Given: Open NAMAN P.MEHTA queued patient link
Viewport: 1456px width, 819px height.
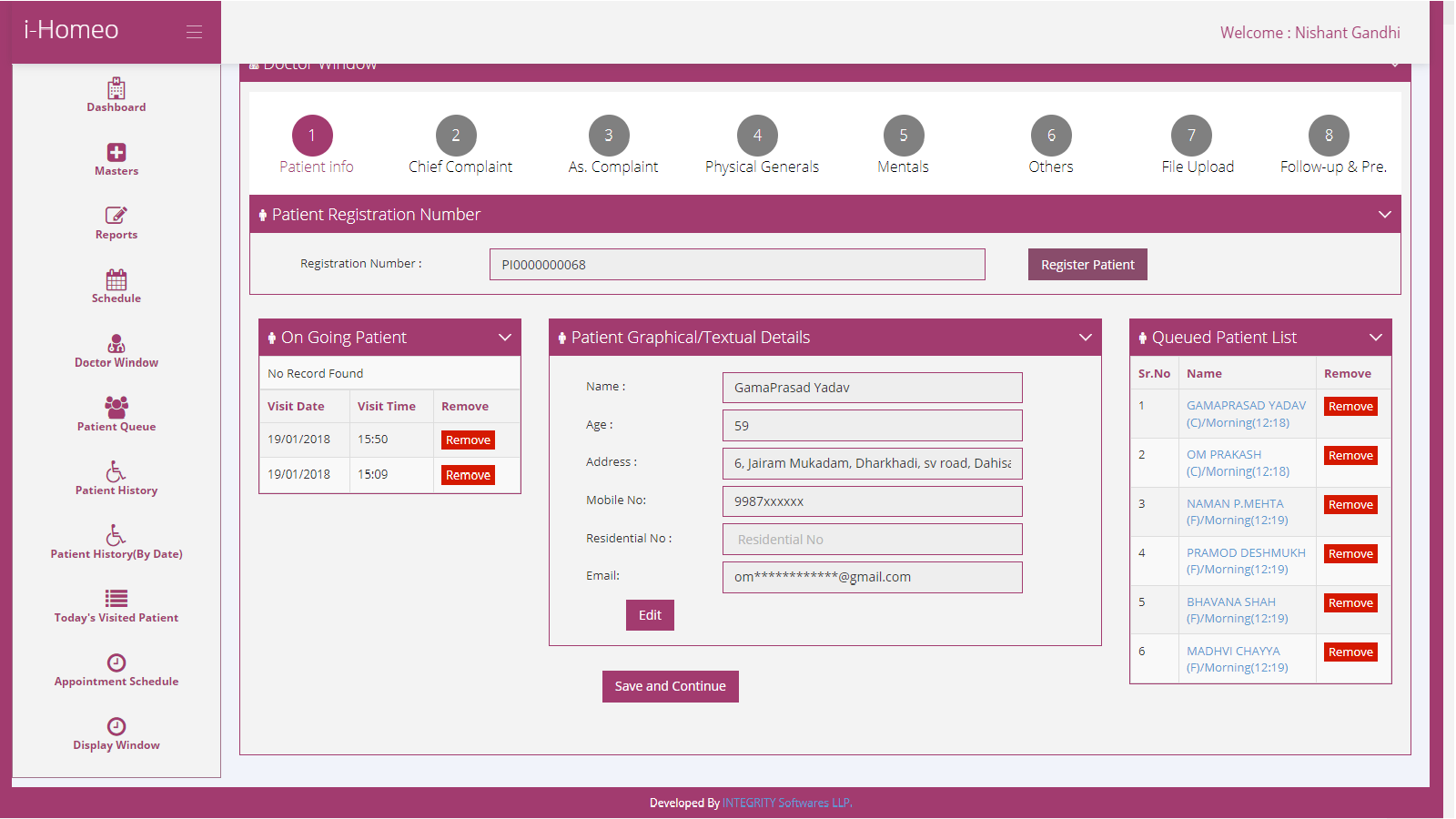Looking at the screenshot, I should pyautogui.click(x=1238, y=512).
